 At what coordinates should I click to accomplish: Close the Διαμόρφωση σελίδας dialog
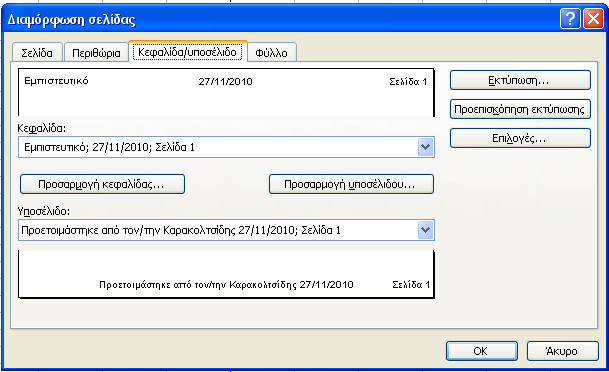[x=593, y=19]
